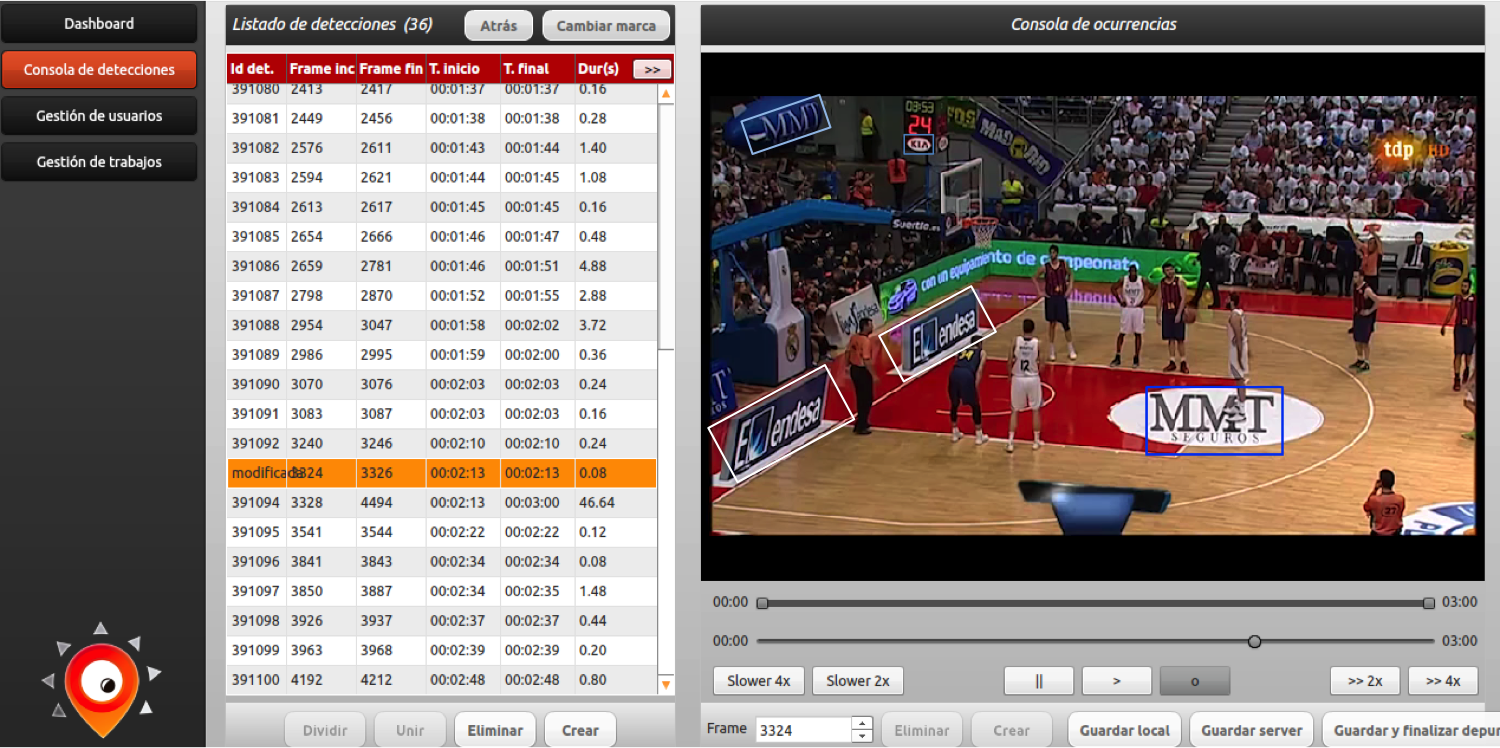Click the Dividir button
This screenshot has width=1500, height=748.
click(x=326, y=730)
